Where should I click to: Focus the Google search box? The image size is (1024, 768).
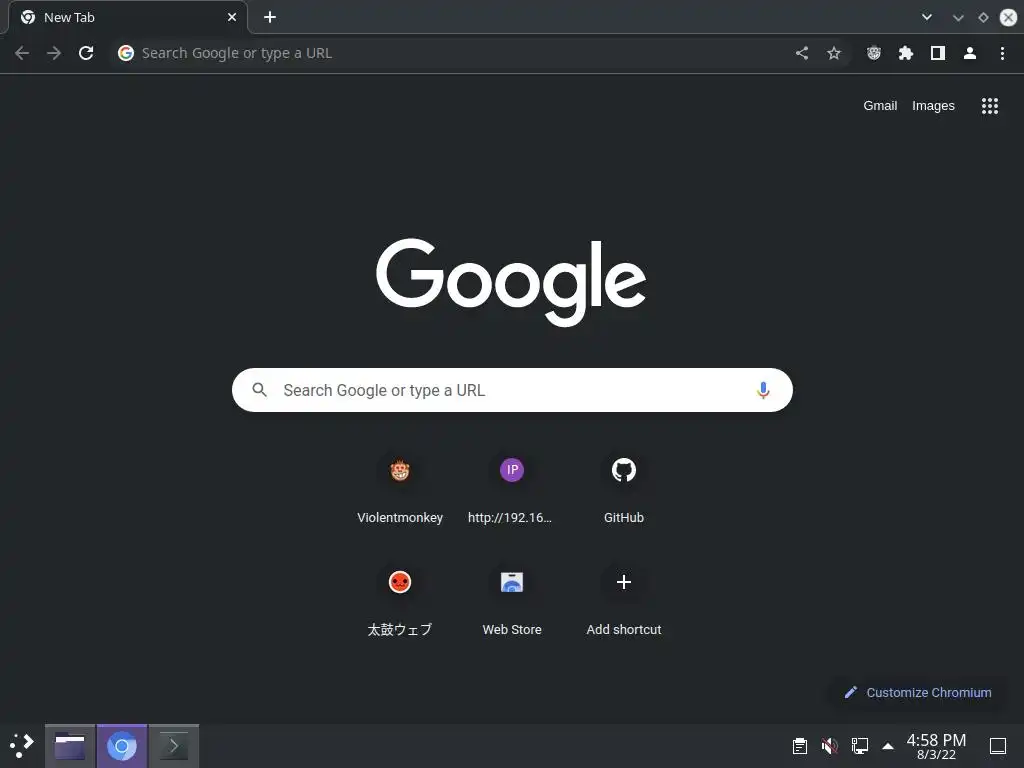(x=512, y=390)
